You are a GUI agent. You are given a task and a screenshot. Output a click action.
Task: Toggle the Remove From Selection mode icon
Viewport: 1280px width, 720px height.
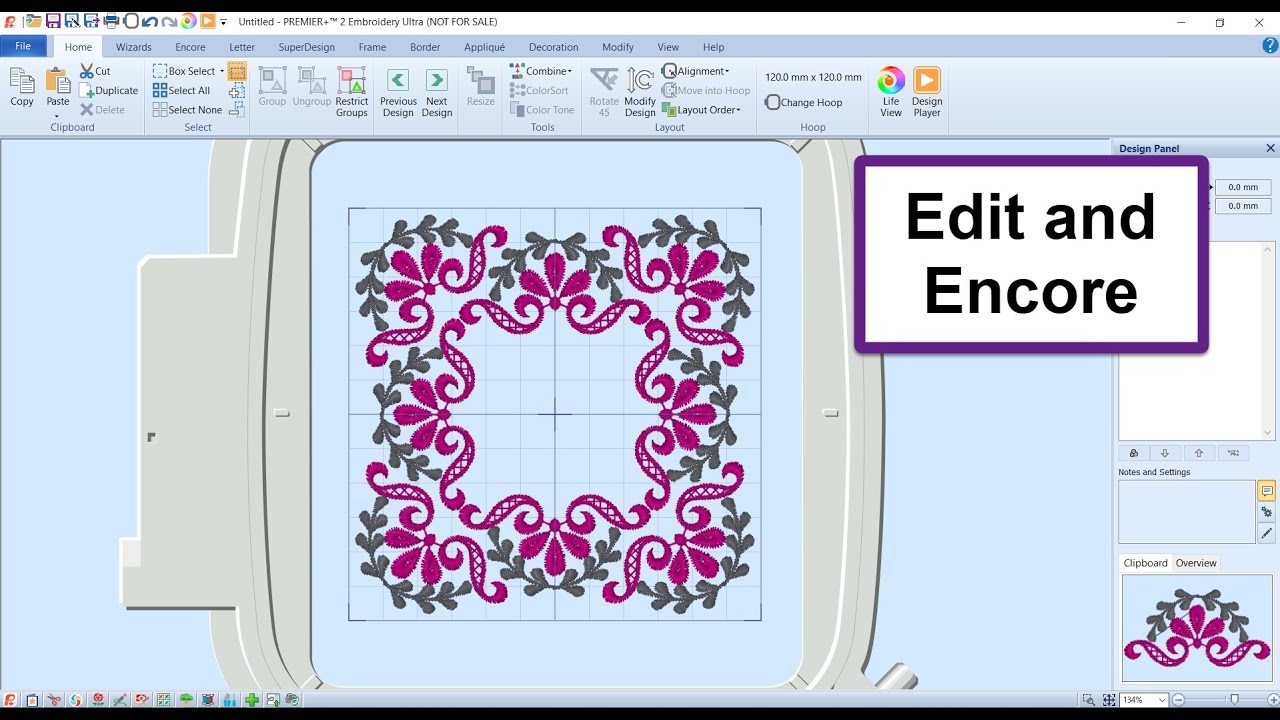(x=237, y=110)
